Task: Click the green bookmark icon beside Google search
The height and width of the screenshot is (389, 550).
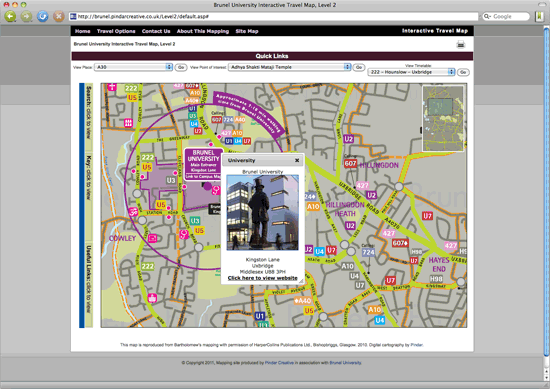Action: pos(539,16)
